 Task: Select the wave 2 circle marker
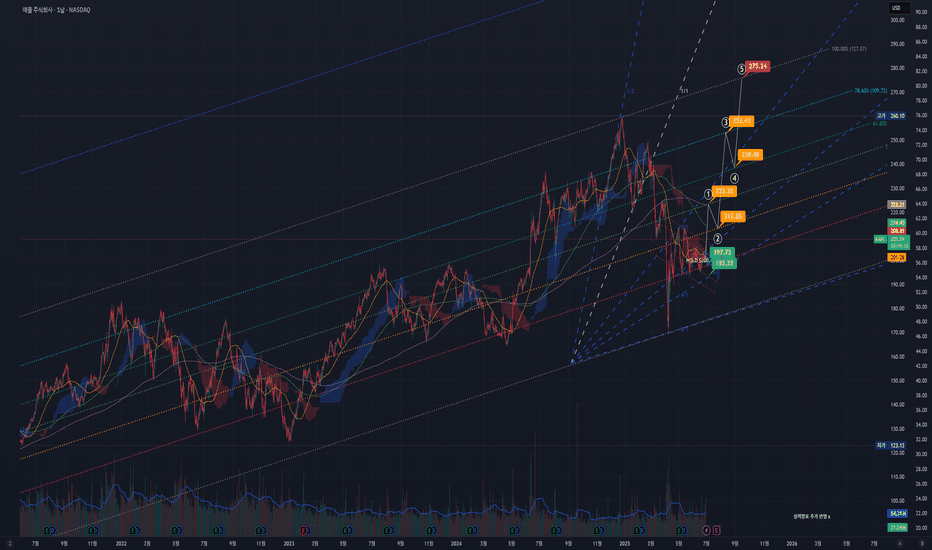717,239
